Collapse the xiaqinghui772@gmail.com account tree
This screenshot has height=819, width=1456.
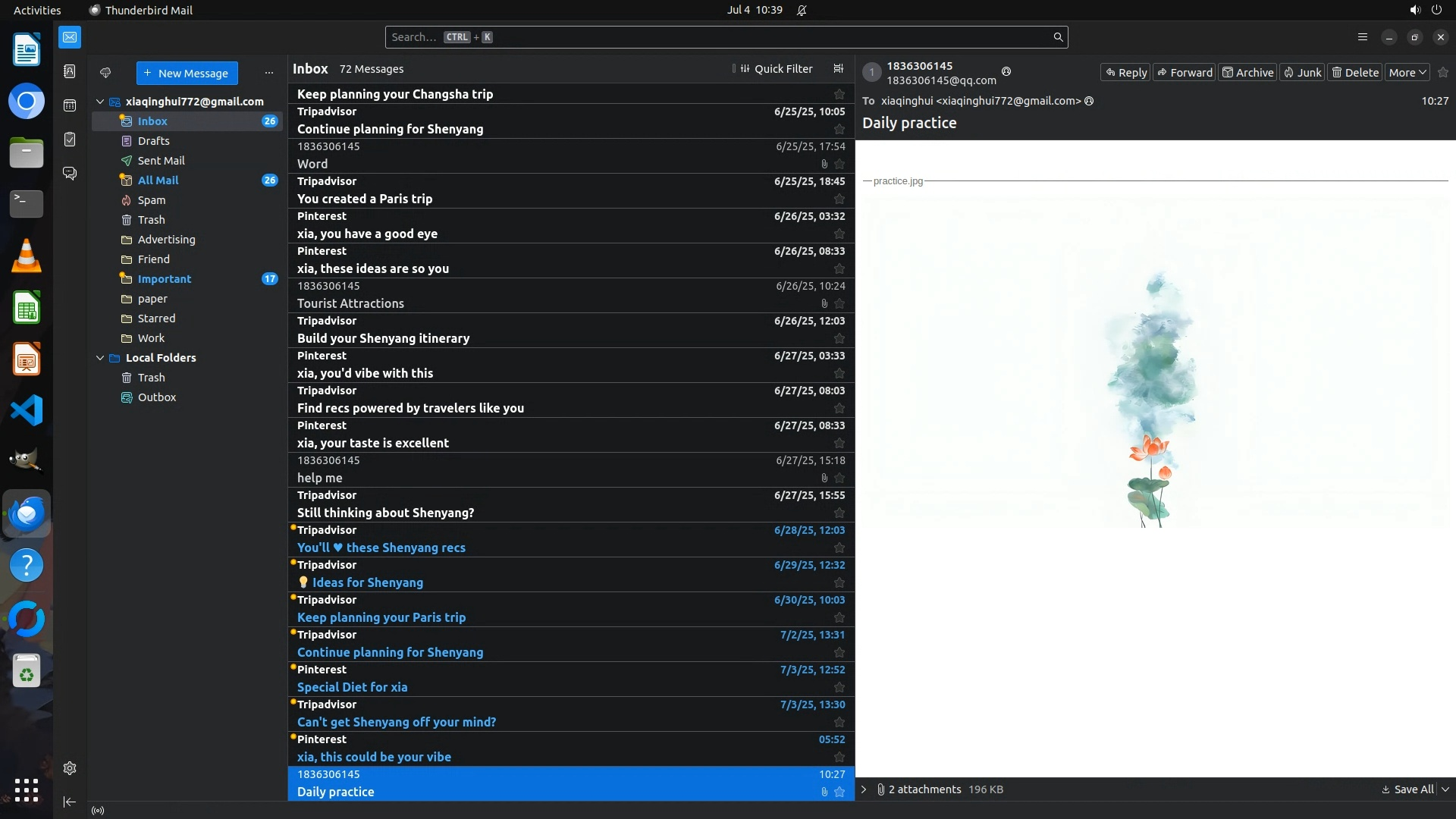(100, 102)
